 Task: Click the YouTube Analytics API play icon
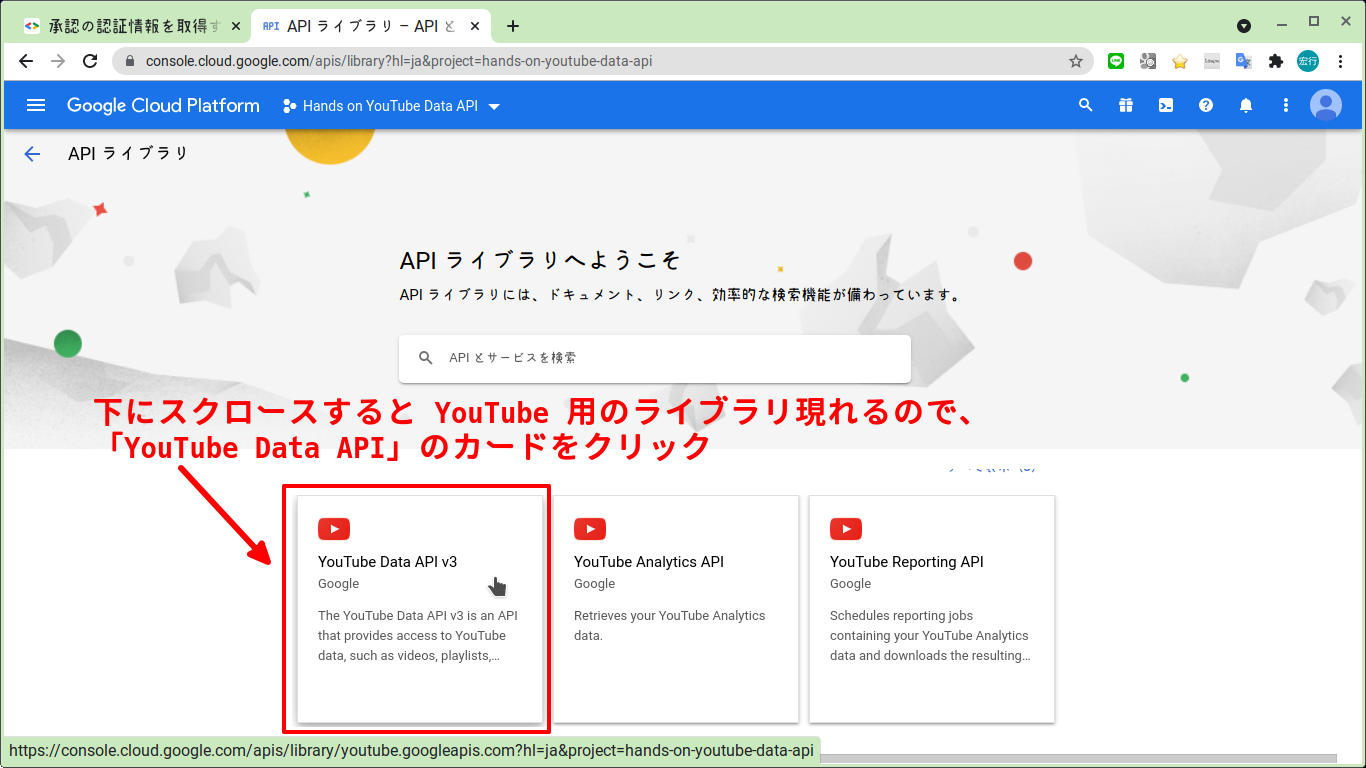point(590,528)
